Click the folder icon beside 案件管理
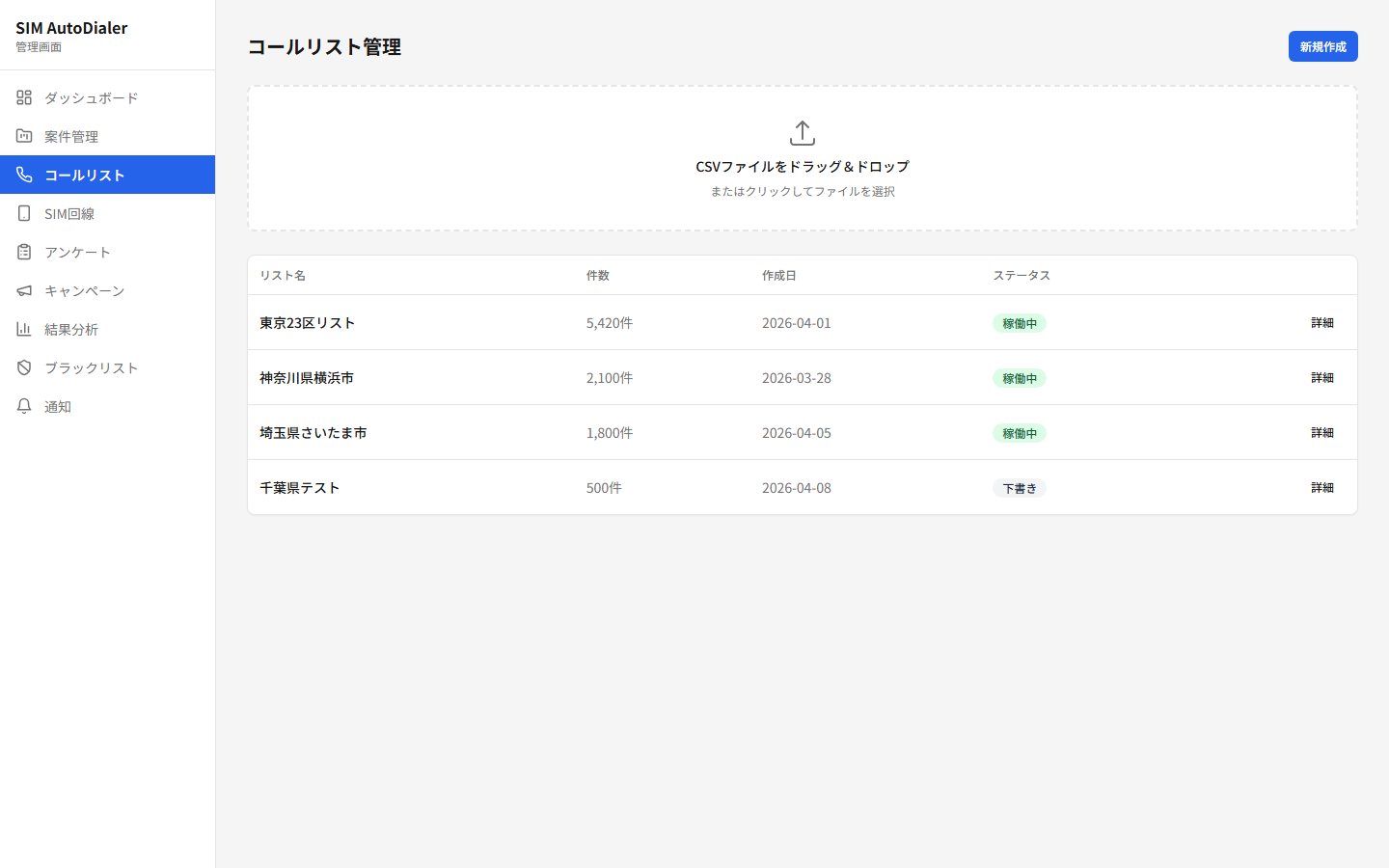1389x868 pixels. tap(24, 136)
